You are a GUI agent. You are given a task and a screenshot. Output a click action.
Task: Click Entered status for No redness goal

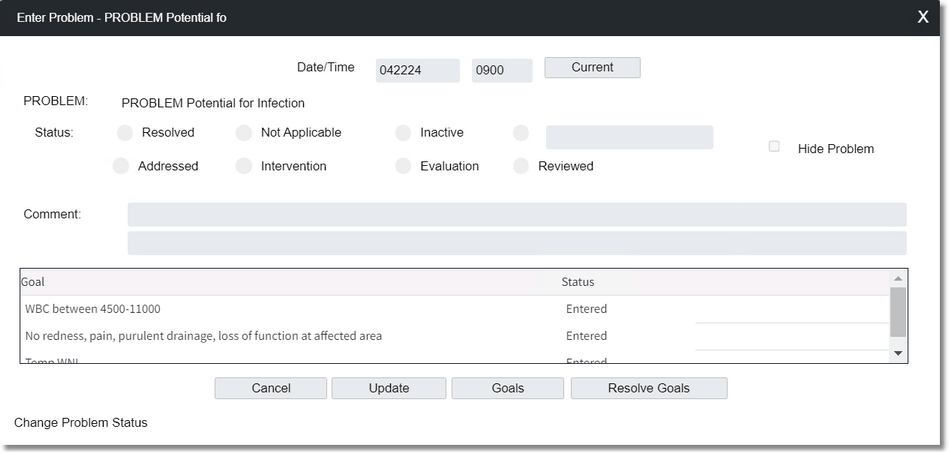point(586,336)
